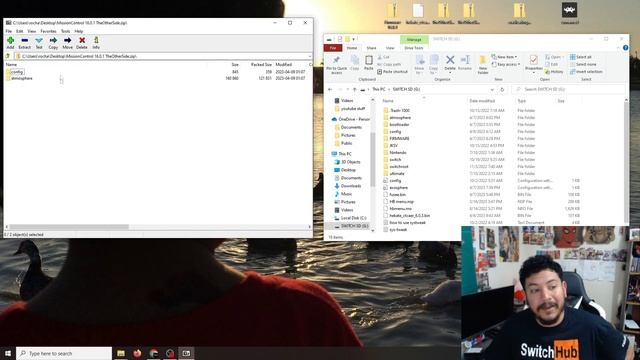The height and width of the screenshot is (360, 640).
Task: Click the New folder icon in ribbon
Action: (482, 60)
